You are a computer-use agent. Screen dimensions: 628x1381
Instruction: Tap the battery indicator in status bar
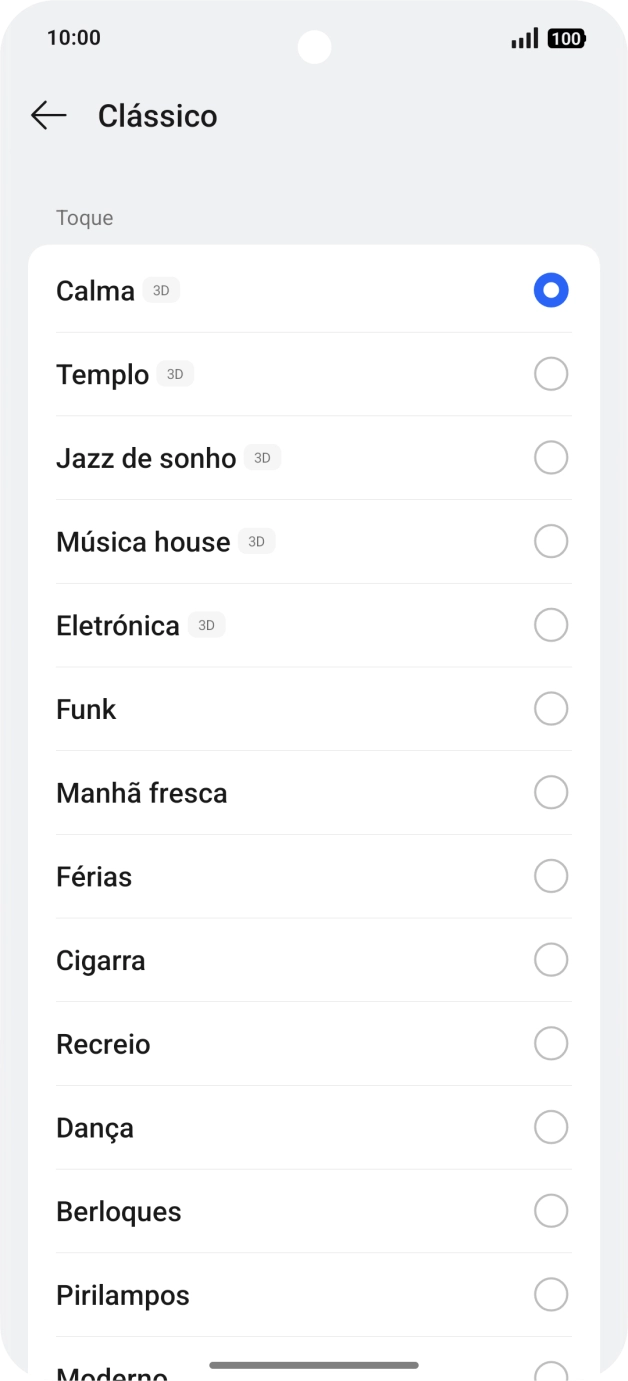567,38
